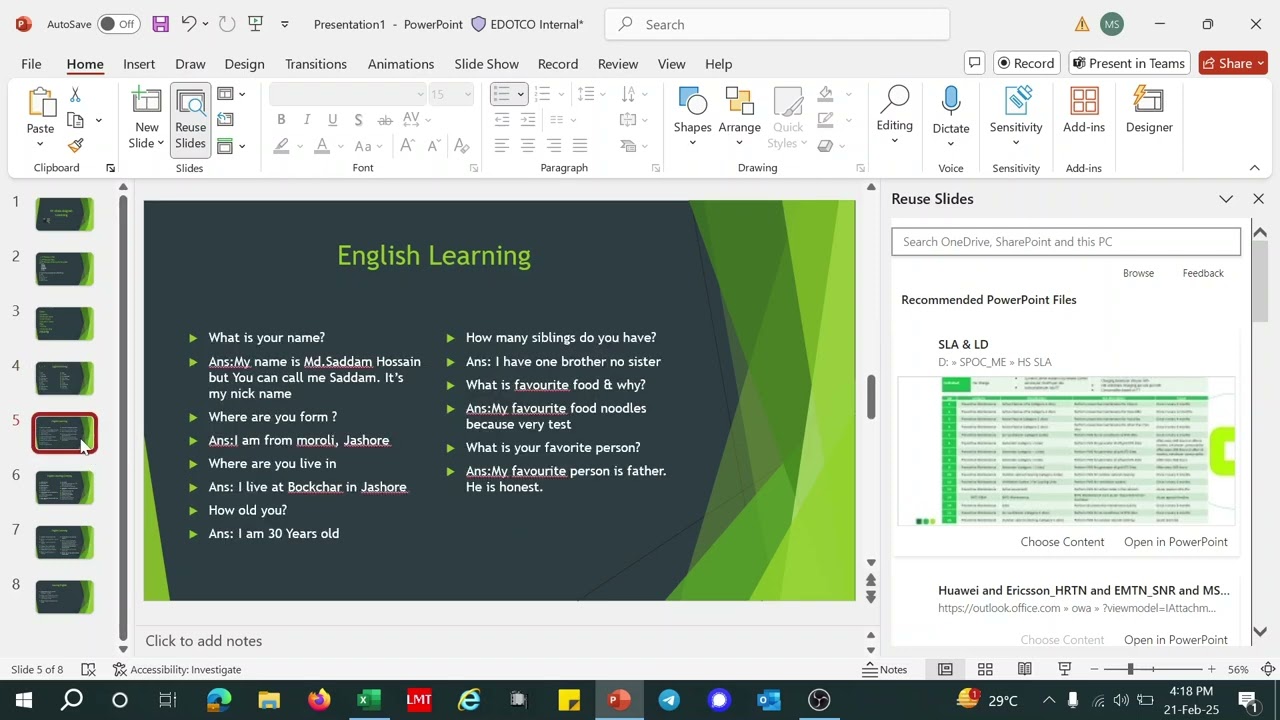Fit slide to current window icon
This screenshot has width=1280, height=720.
point(1268,669)
